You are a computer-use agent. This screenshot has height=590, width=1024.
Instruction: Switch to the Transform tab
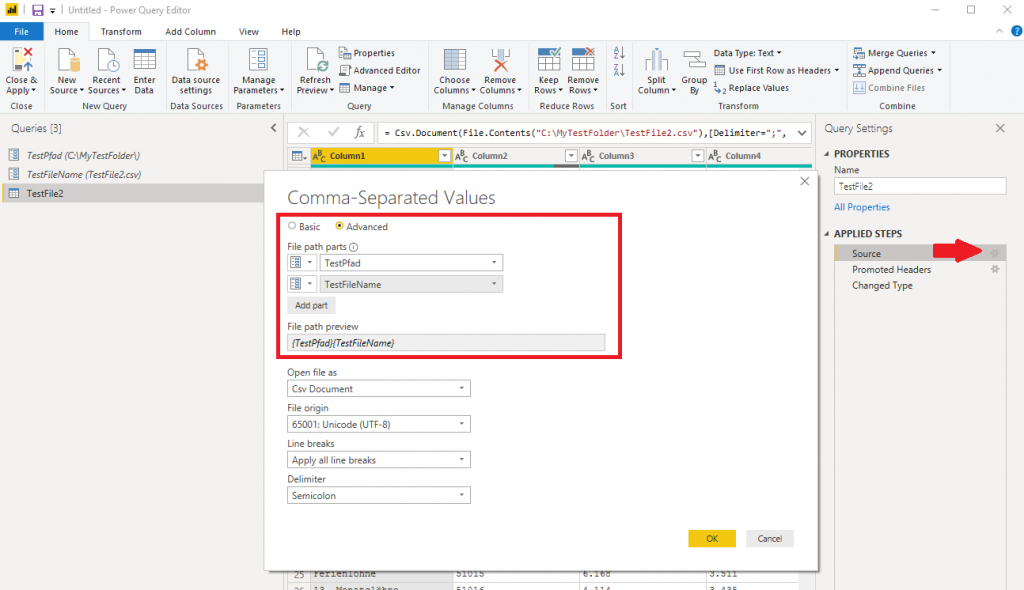[121, 31]
